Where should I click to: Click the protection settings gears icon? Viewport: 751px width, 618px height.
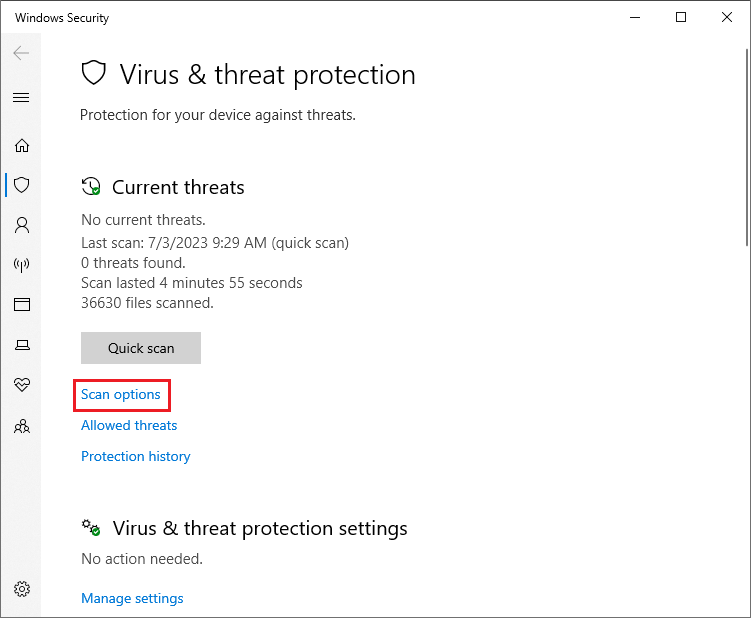91,527
